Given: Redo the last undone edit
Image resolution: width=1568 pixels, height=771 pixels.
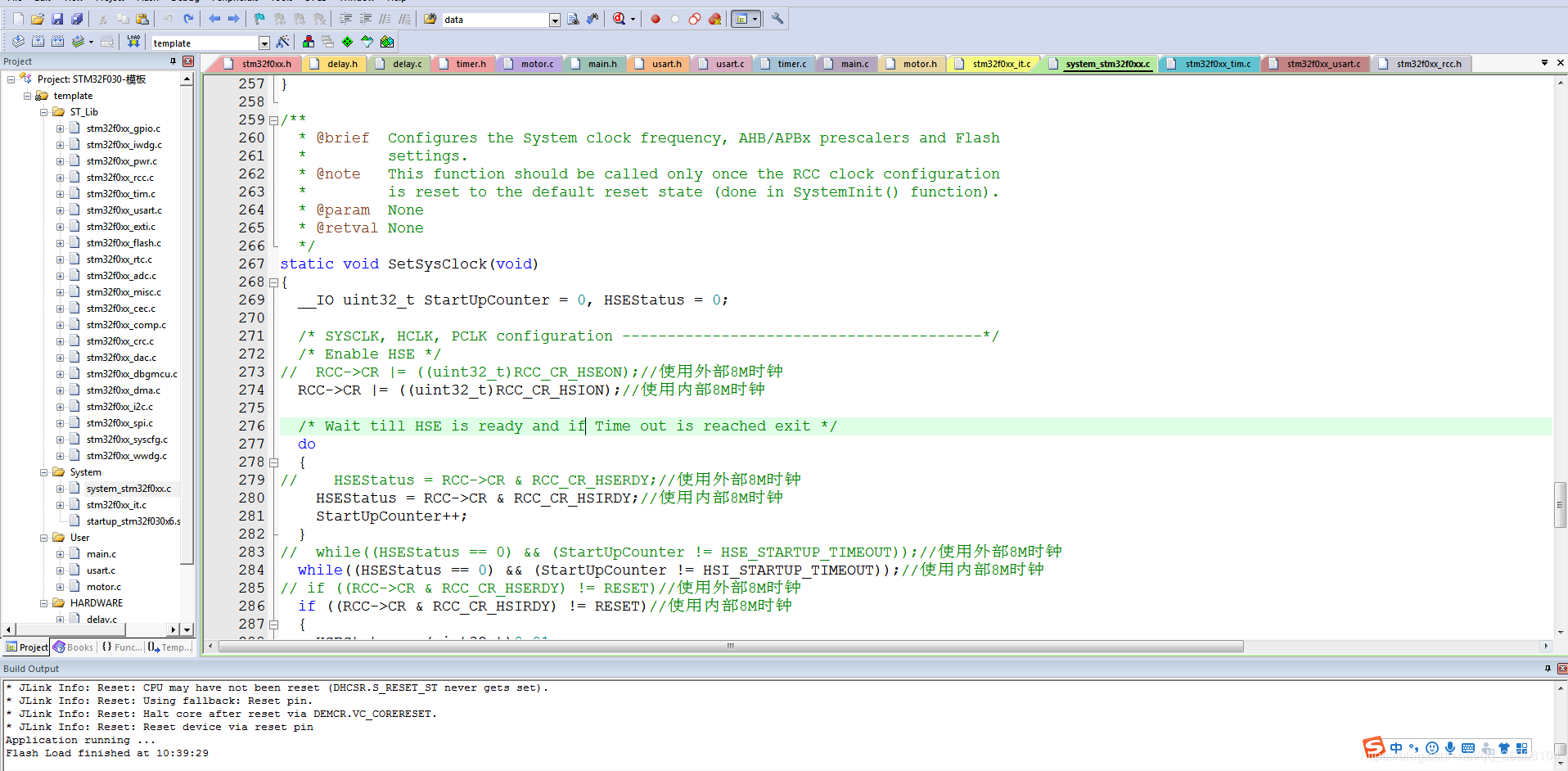Looking at the screenshot, I should pyautogui.click(x=188, y=19).
